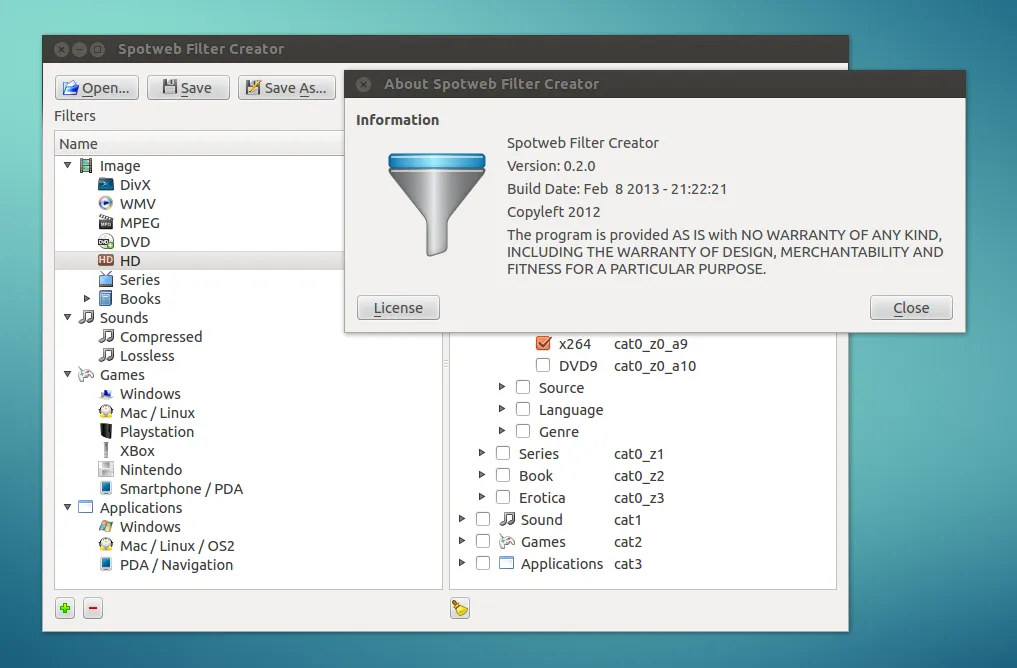Select the XBox game icon
Viewport: 1017px width, 668px height.
(106, 450)
